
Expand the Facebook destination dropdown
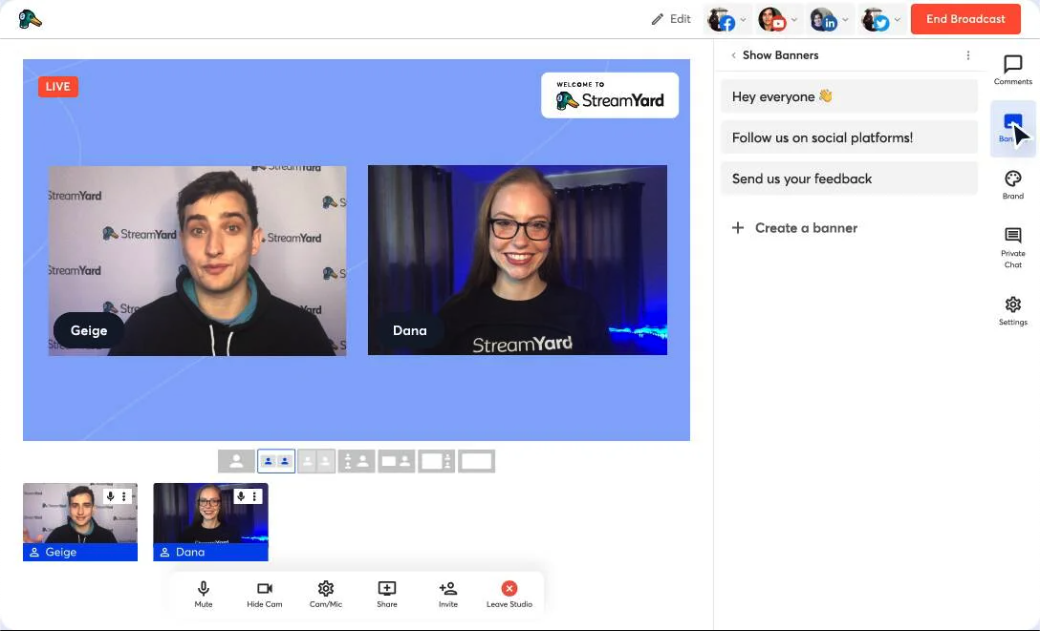tap(743, 19)
